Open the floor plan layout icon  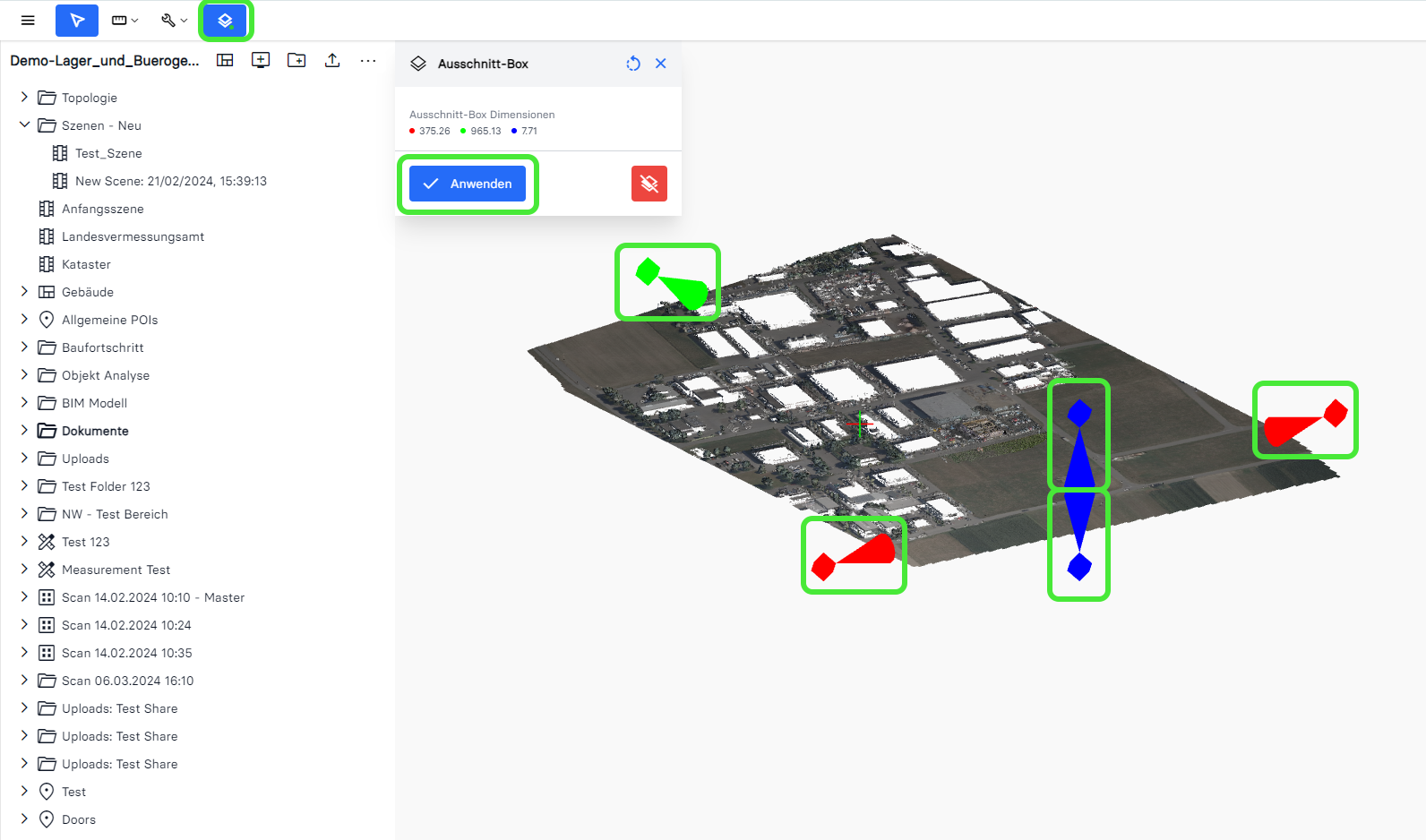click(225, 60)
